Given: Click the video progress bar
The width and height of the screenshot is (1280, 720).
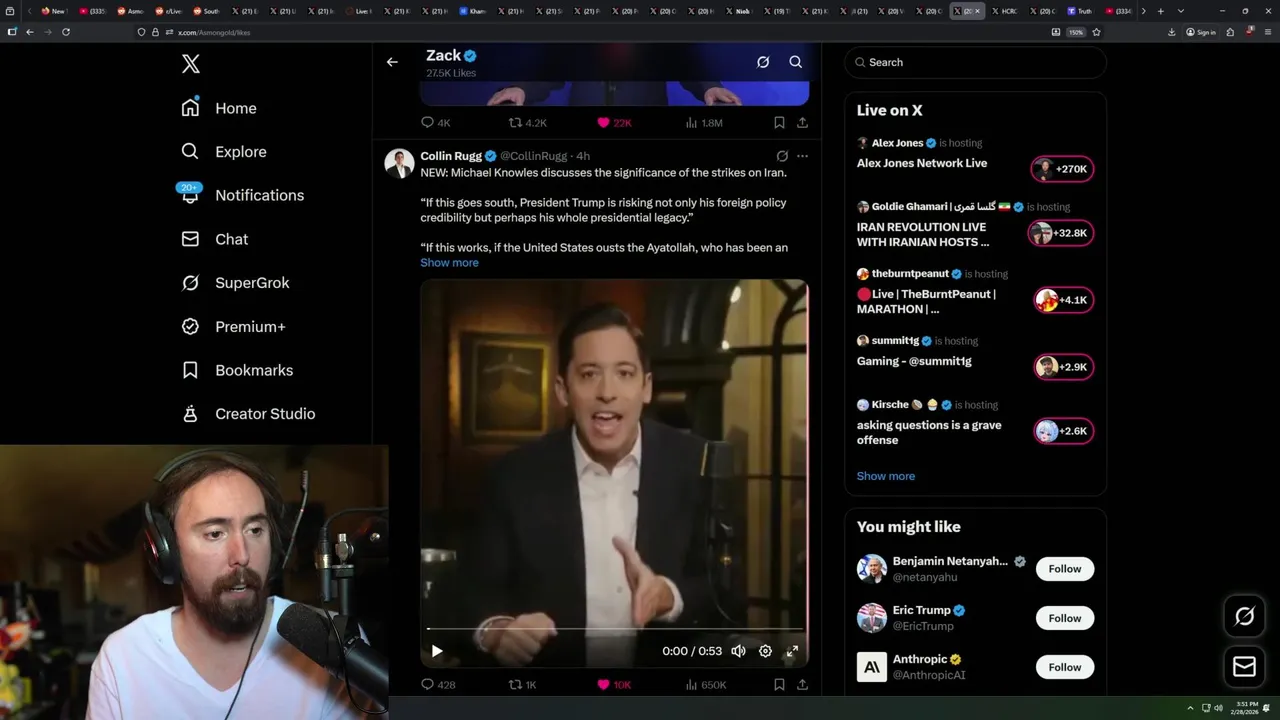Looking at the screenshot, I should [x=614, y=629].
